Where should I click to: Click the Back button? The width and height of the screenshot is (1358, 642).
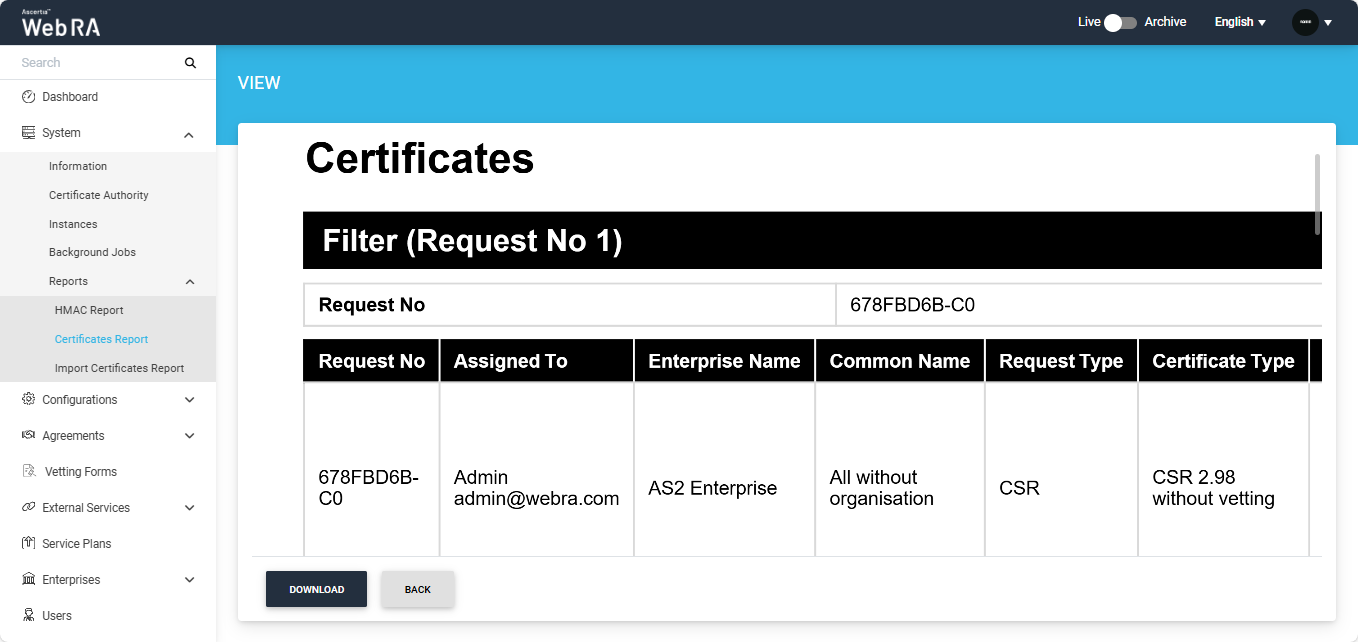pos(418,589)
